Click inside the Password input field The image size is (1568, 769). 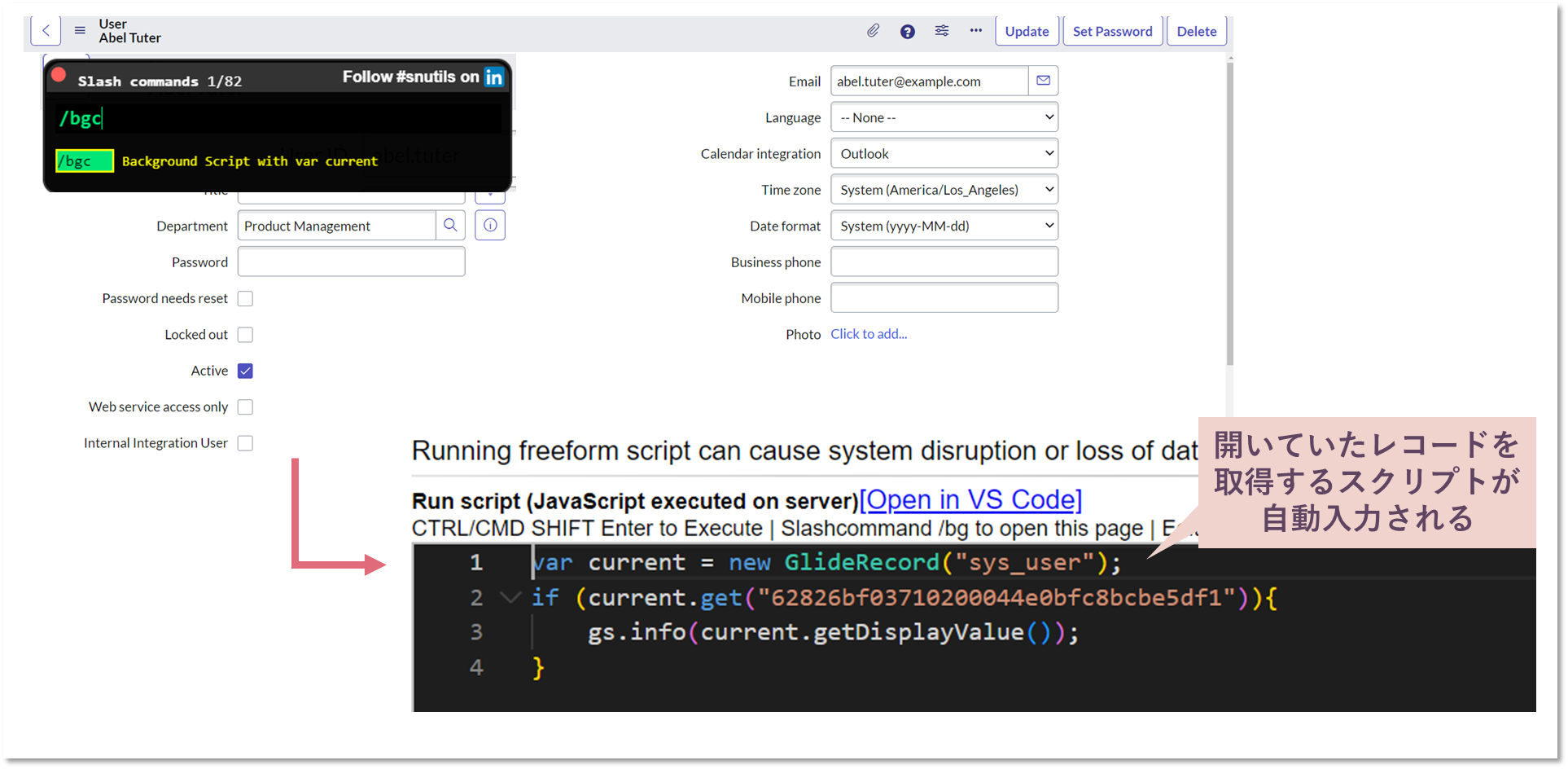point(350,261)
